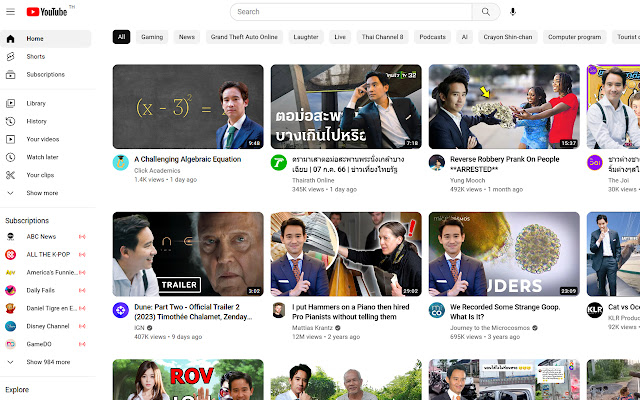
Task: Select the Gaming filter chip
Action: (x=152, y=37)
